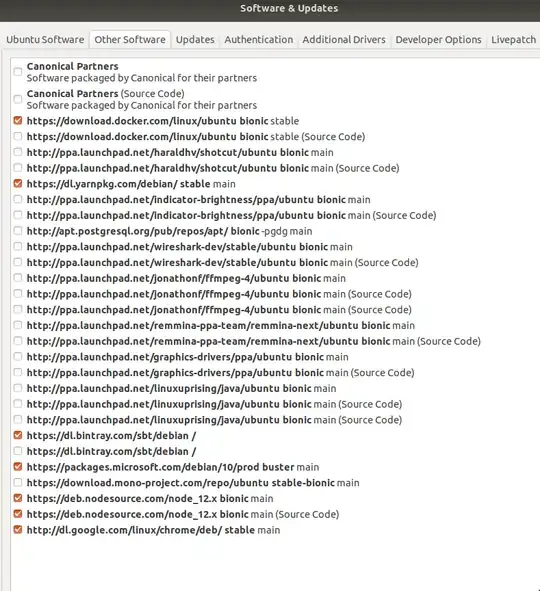Tick the unchecked dl.bintray.com/sbt/debian checkbox
The image size is (540, 591).
coord(18,451)
